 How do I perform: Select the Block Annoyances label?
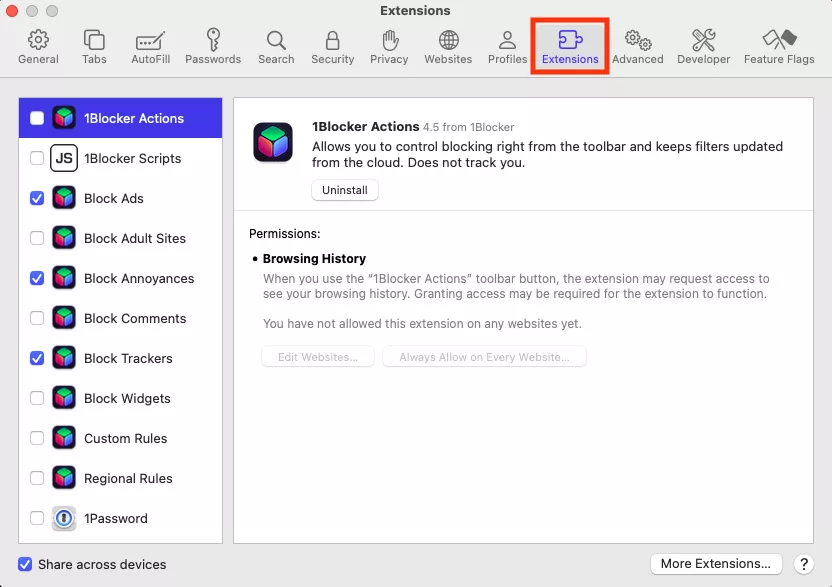(139, 278)
